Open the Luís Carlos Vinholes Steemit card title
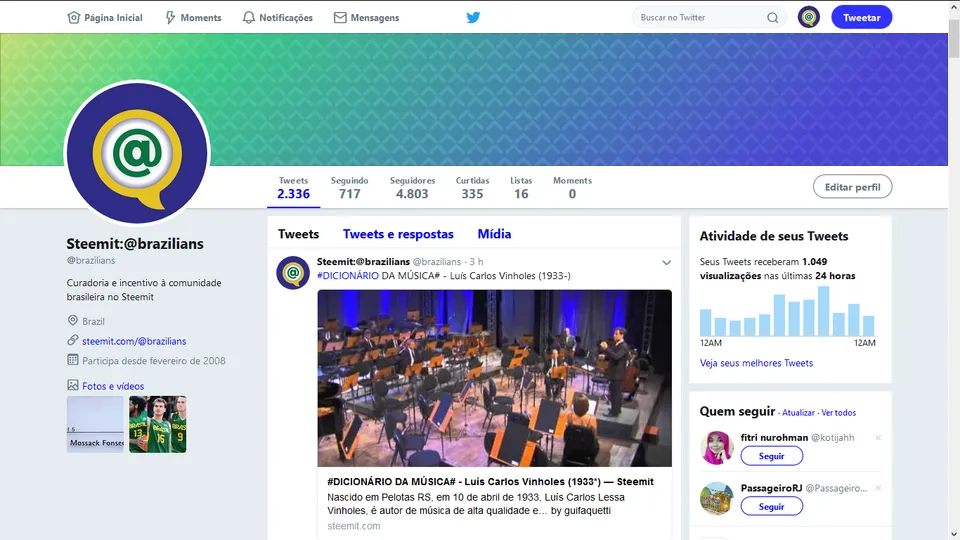This screenshot has width=960, height=540. pos(490,482)
